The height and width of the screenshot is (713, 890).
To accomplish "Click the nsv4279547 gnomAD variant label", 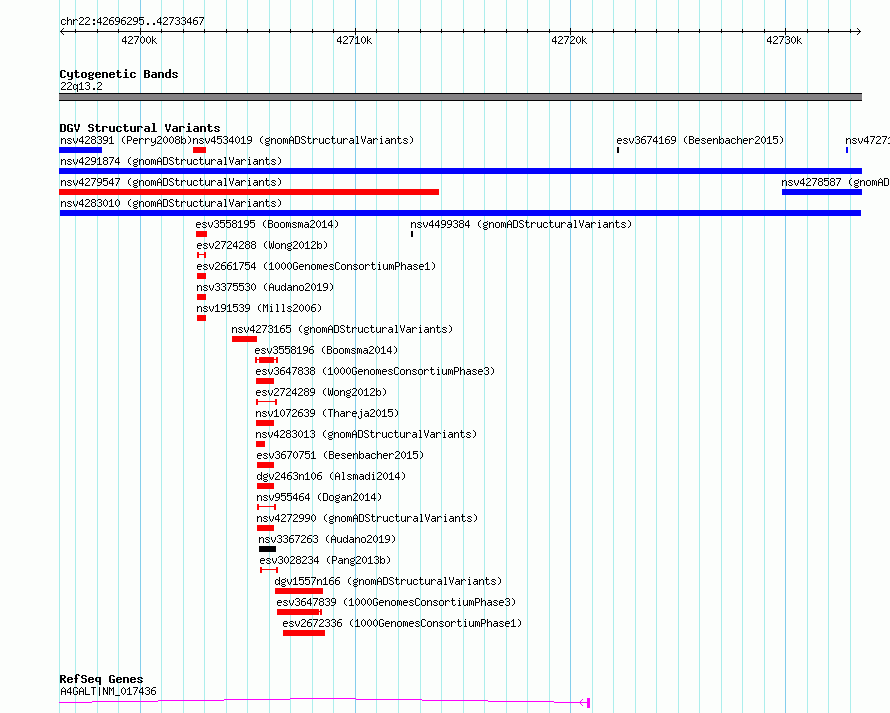I will 171,182.
